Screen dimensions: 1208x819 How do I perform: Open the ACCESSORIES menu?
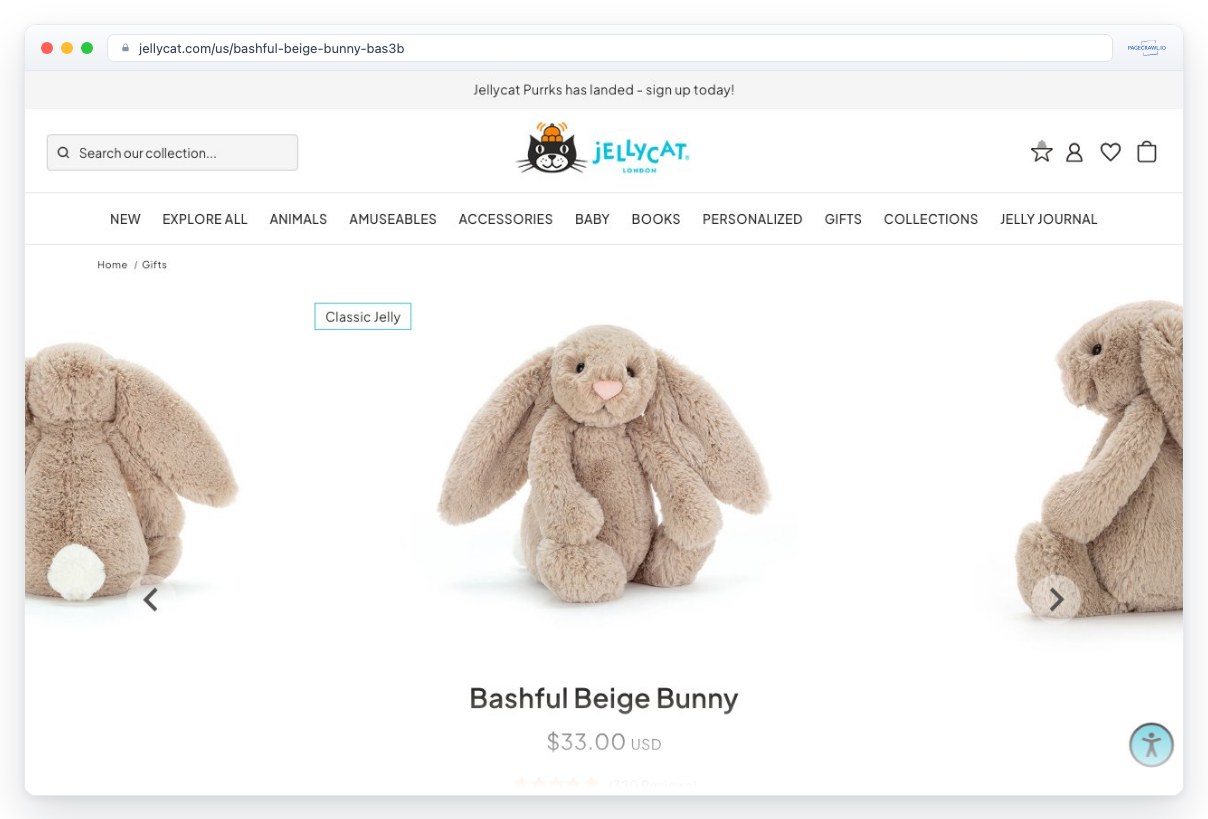tap(506, 219)
